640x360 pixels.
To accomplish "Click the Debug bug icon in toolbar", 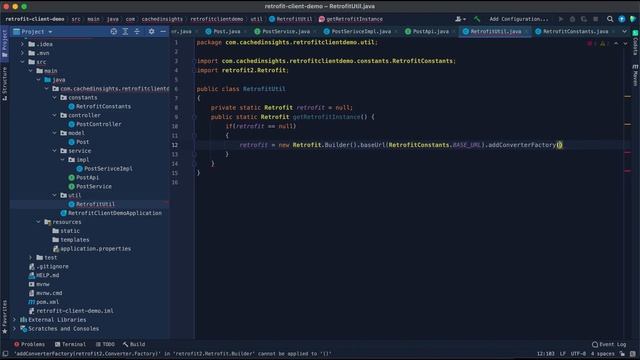I will 572,19.
